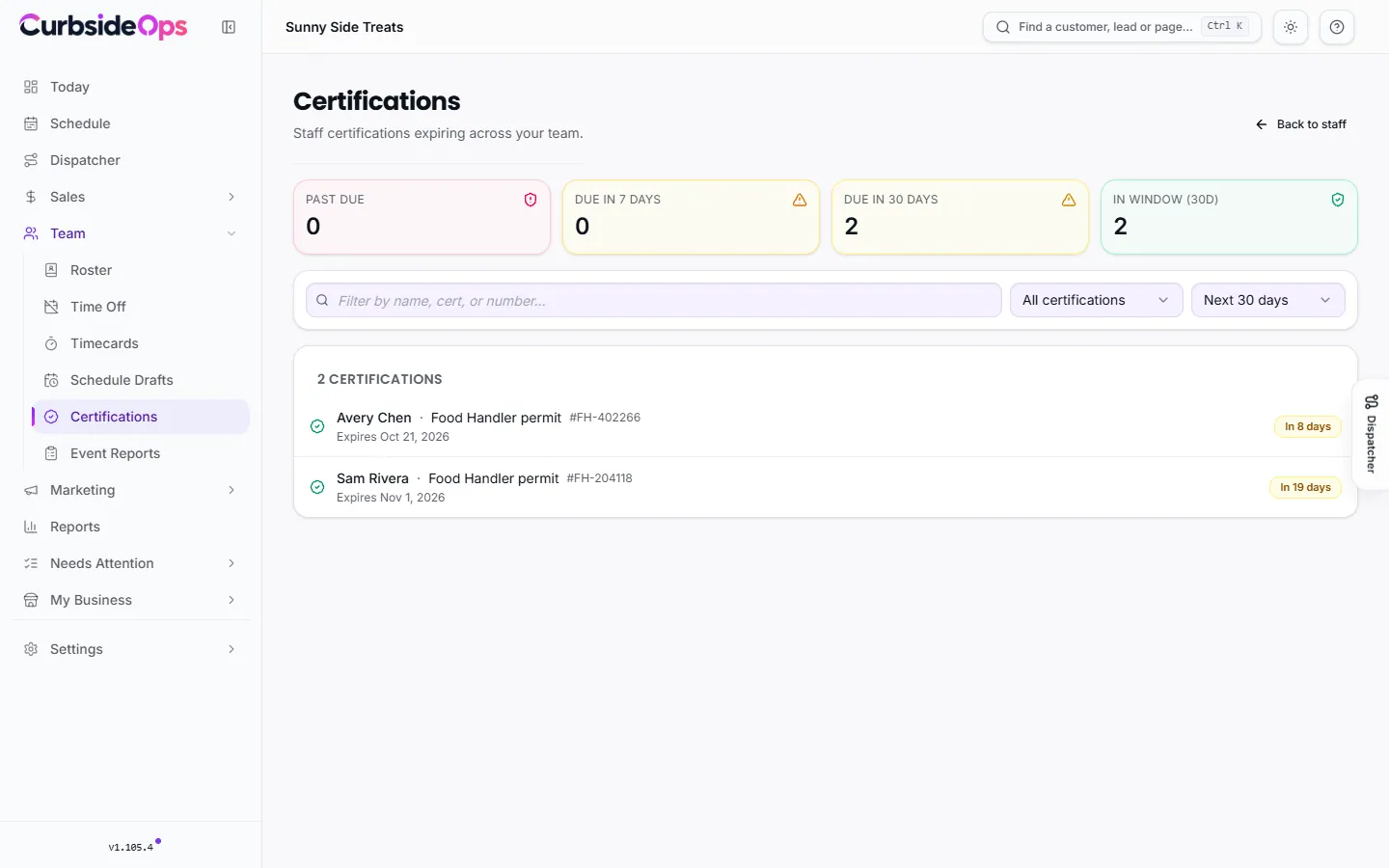Open the Dispatcher side tab
Screen dimensions: 1389x868
[x=1372, y=434]
